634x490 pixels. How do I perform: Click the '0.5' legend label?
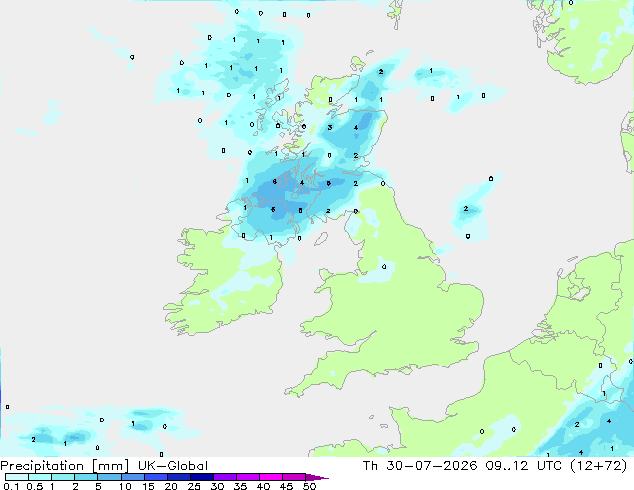34,486
